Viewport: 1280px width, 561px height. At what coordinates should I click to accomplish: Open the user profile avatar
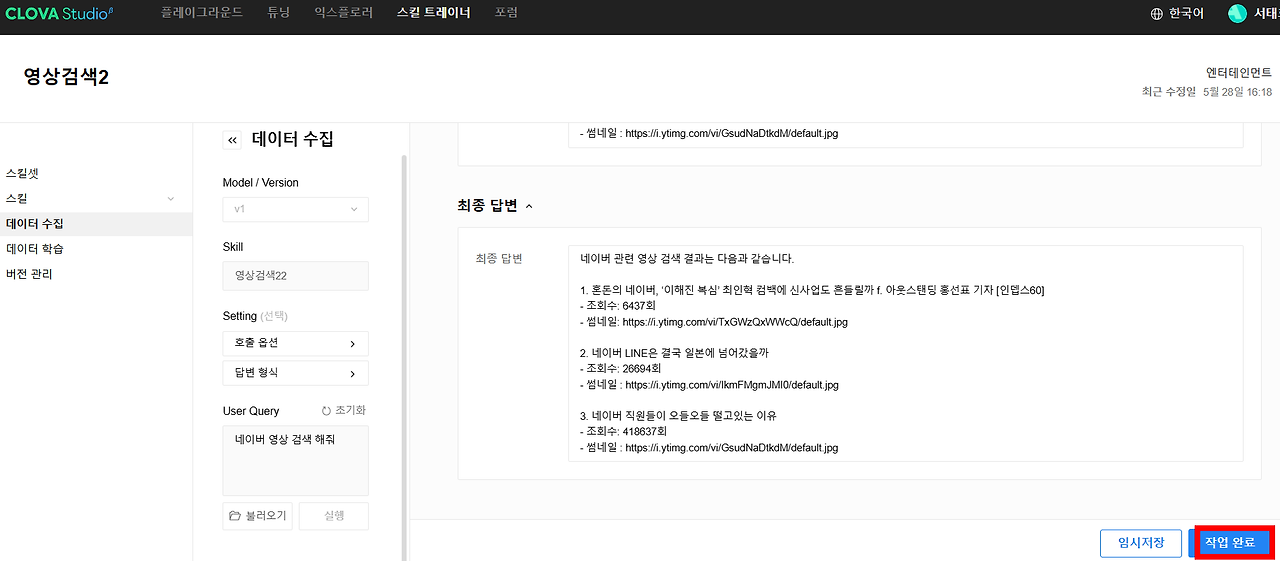(x=1237, y=14)
